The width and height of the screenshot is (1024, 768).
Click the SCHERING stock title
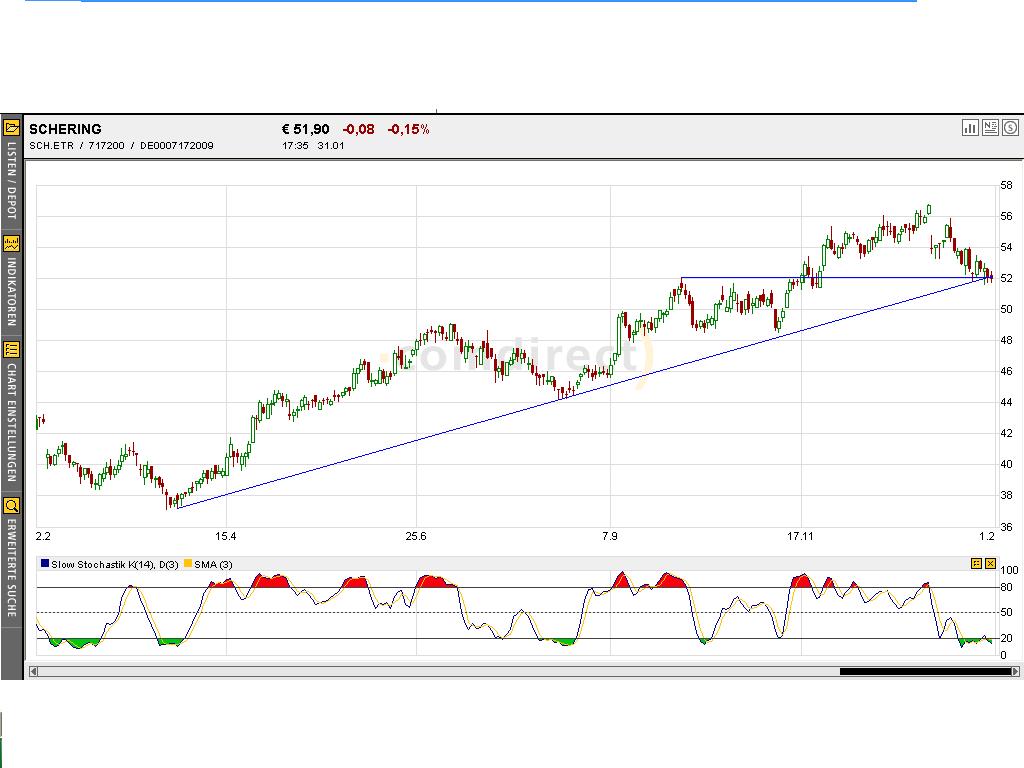(65, 129)
